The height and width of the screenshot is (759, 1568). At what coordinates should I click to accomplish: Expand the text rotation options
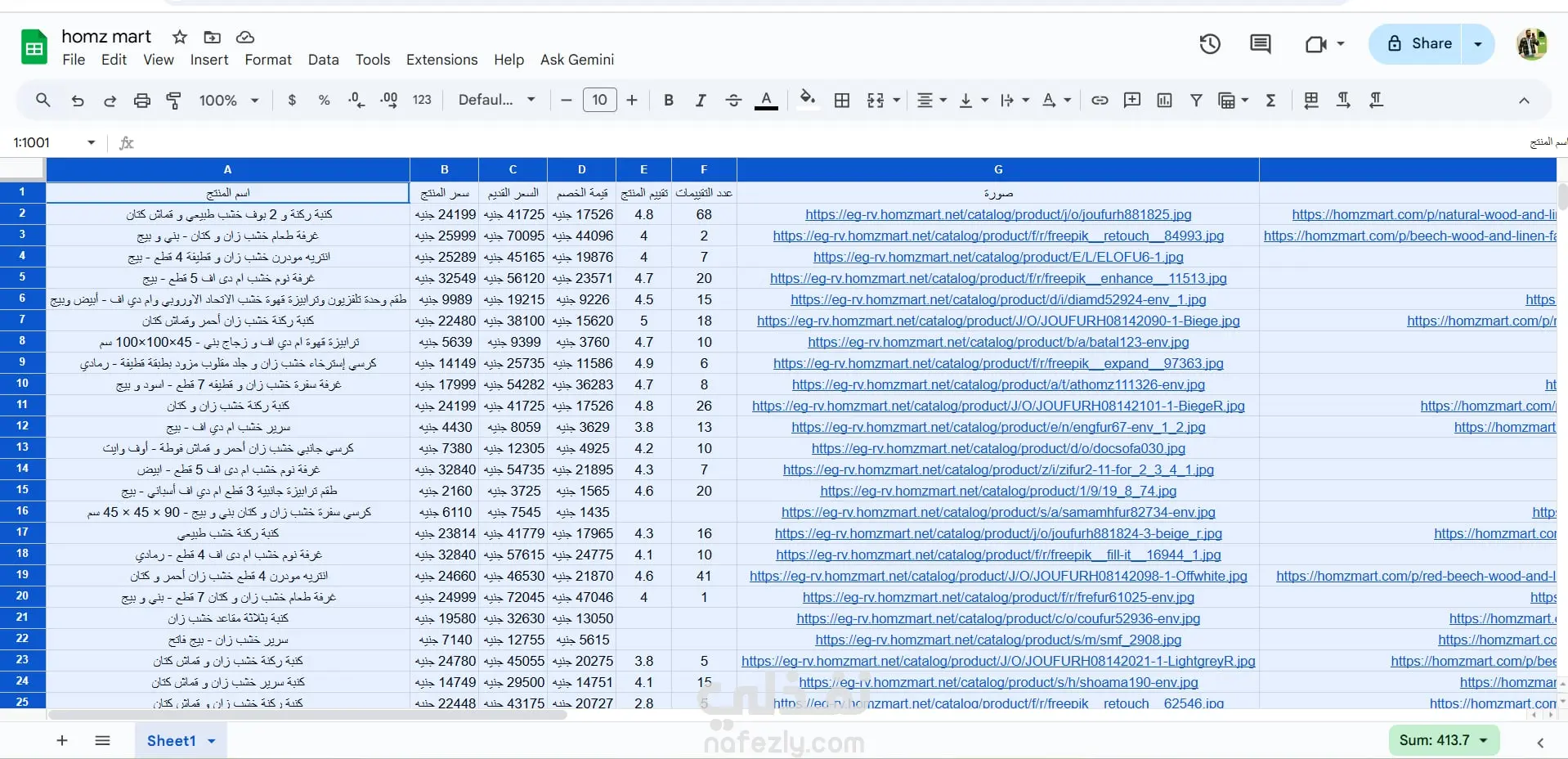(1068, 100)
